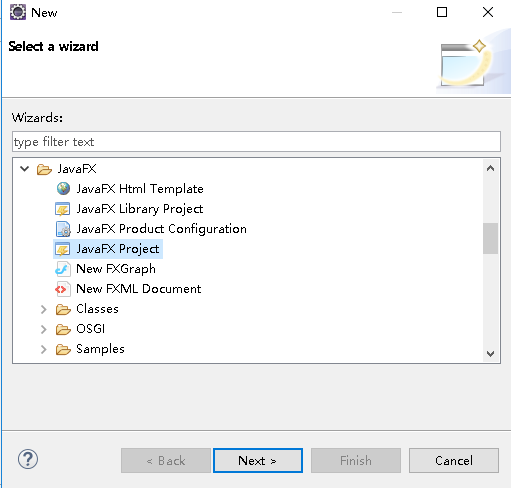Image resolution: width=511 pixels, height=488 pixels.
Task: Click the disabled Finish button
Action: point(356,460)
